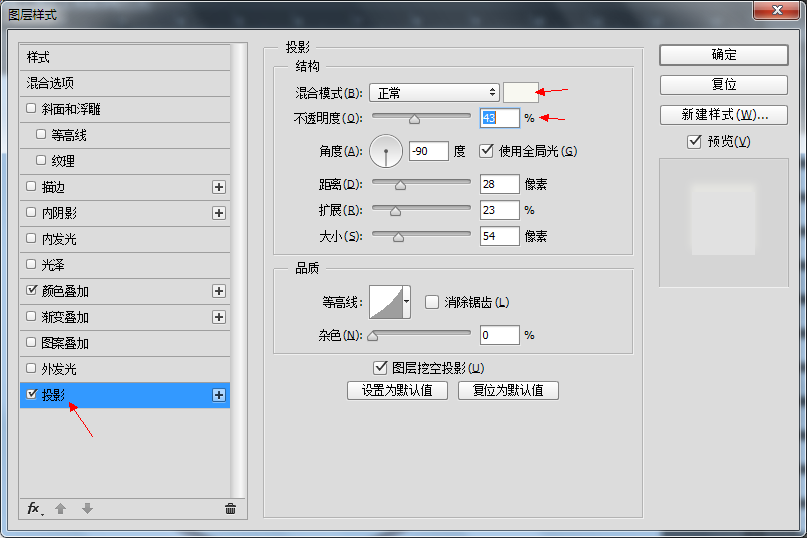Viewport: 807px width, 538px height.
Task: Enable the 外发光 checkbox
Action: pos(31,368)
